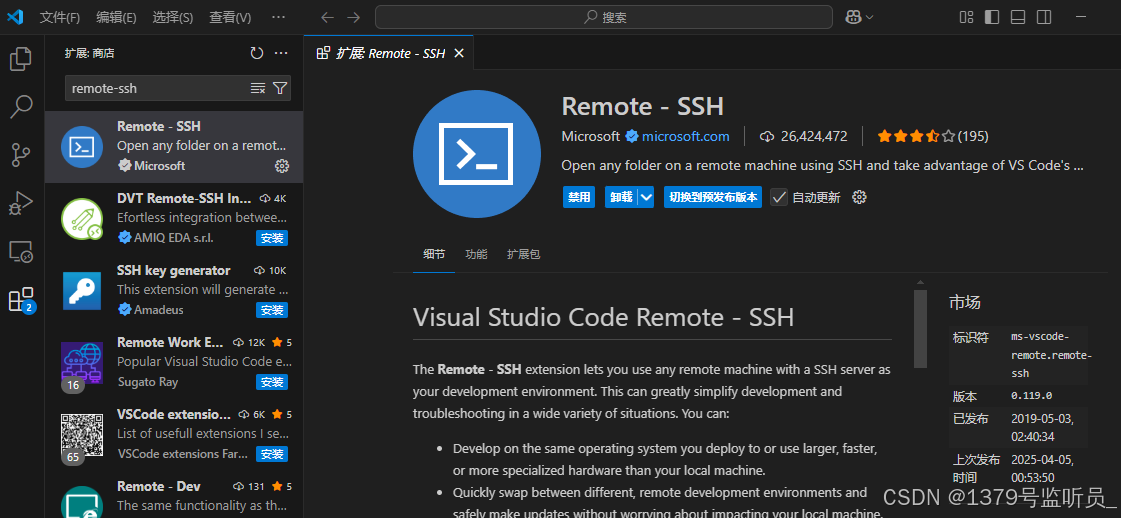Open gear settings next to 自动更新
Viewport: 1121px width, 518px height.
[859, 197]
